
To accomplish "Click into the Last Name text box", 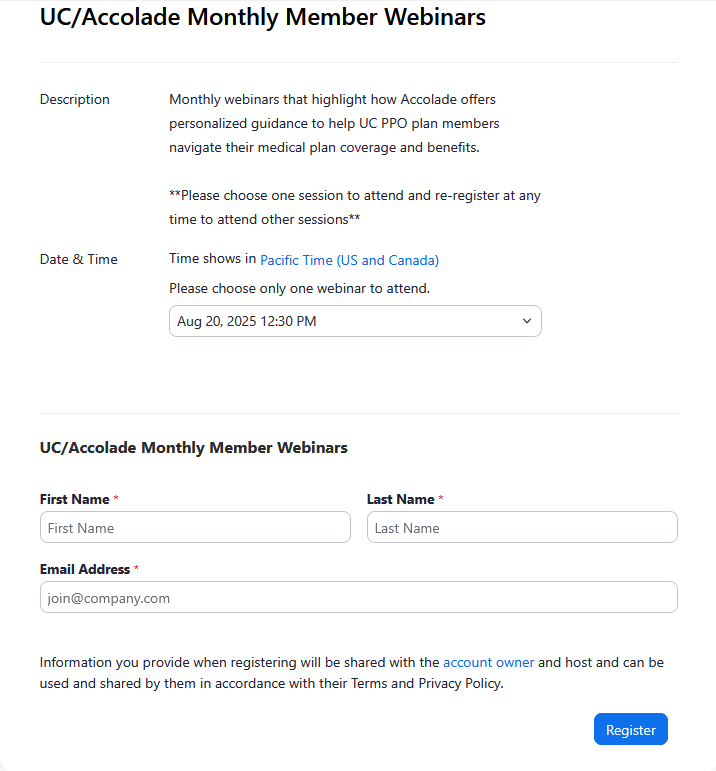I will pos(522,527).
